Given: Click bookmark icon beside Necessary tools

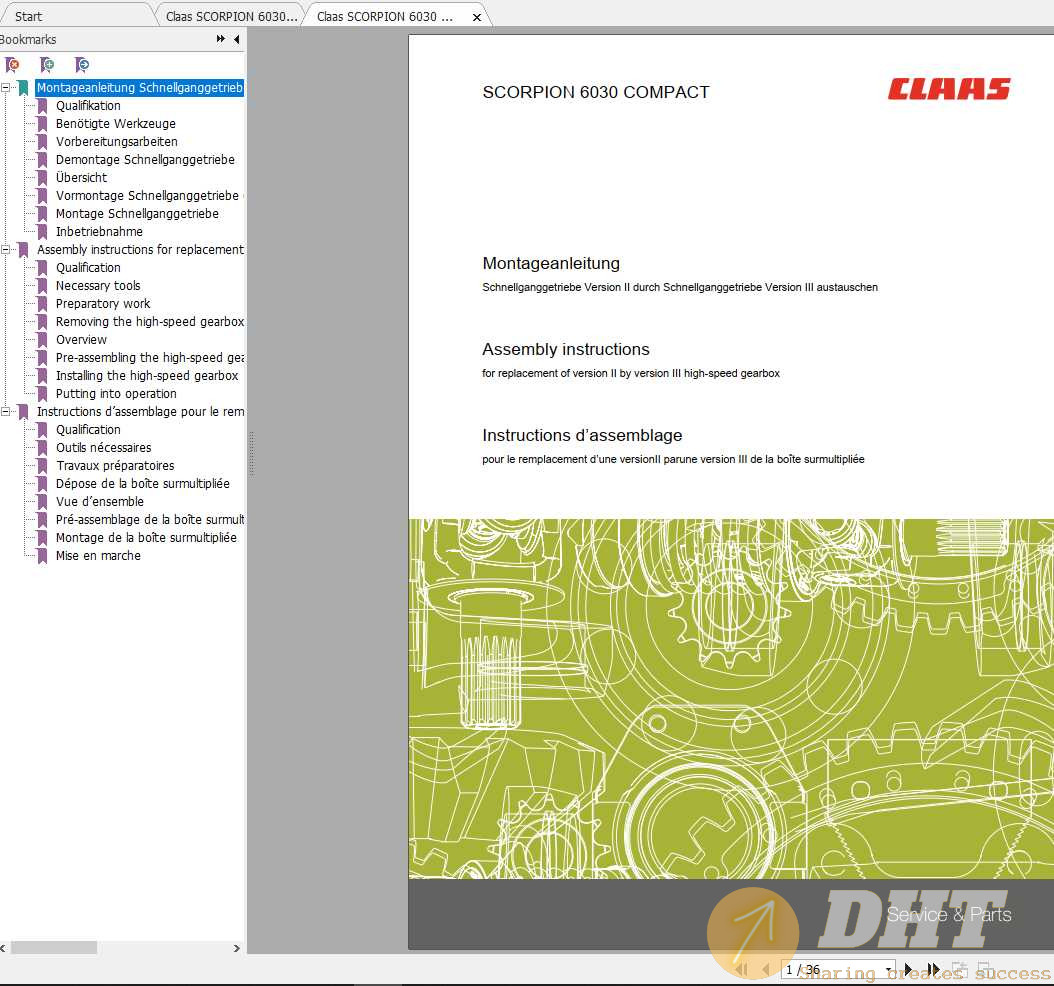Looking at the screenshot, I should (x=42, y=286).
